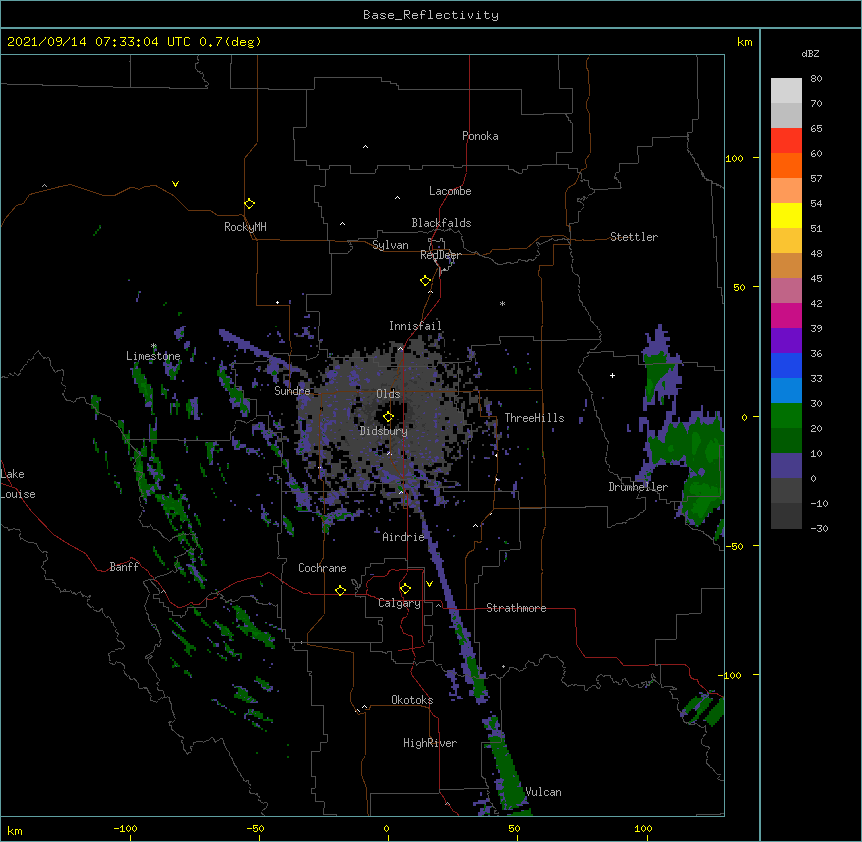The image size is (862, 842).
Task: Click the -100 tick on the bottom axis
Action: [125, 828]
